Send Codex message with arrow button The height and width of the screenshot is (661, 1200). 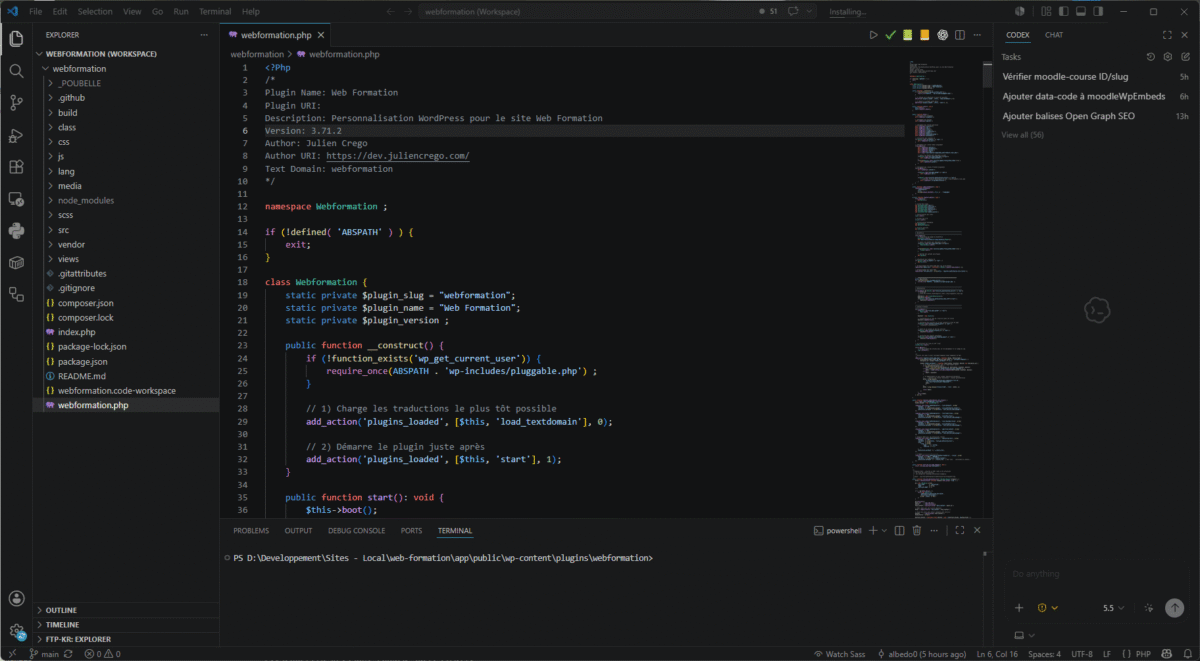[1175, 608]
